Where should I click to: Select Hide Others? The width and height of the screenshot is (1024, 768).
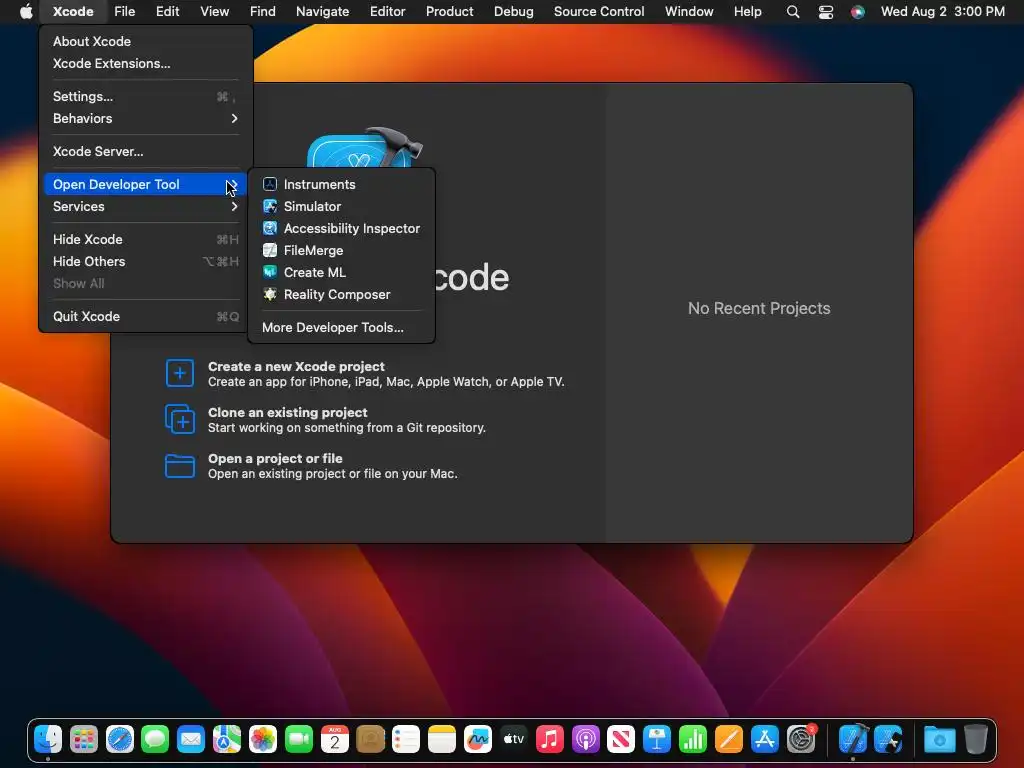(x=145, y=261)
